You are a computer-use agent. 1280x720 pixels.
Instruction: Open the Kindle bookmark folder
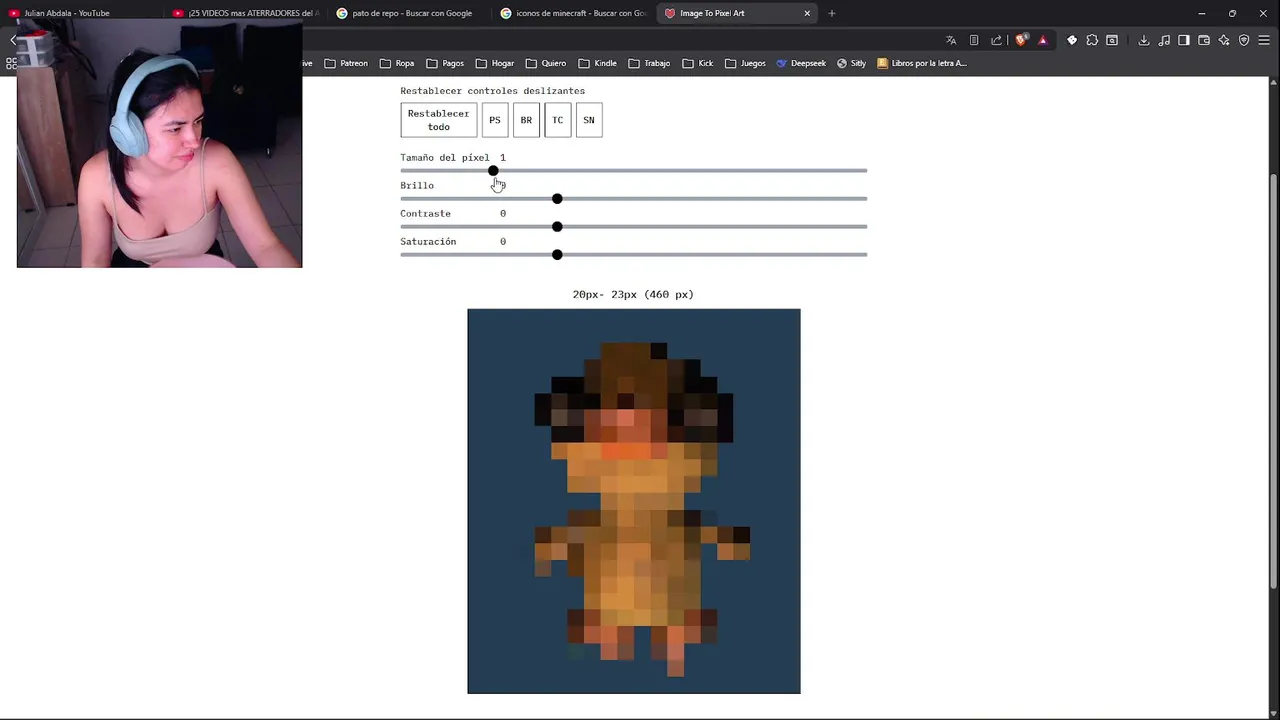(x=598, y=63)
